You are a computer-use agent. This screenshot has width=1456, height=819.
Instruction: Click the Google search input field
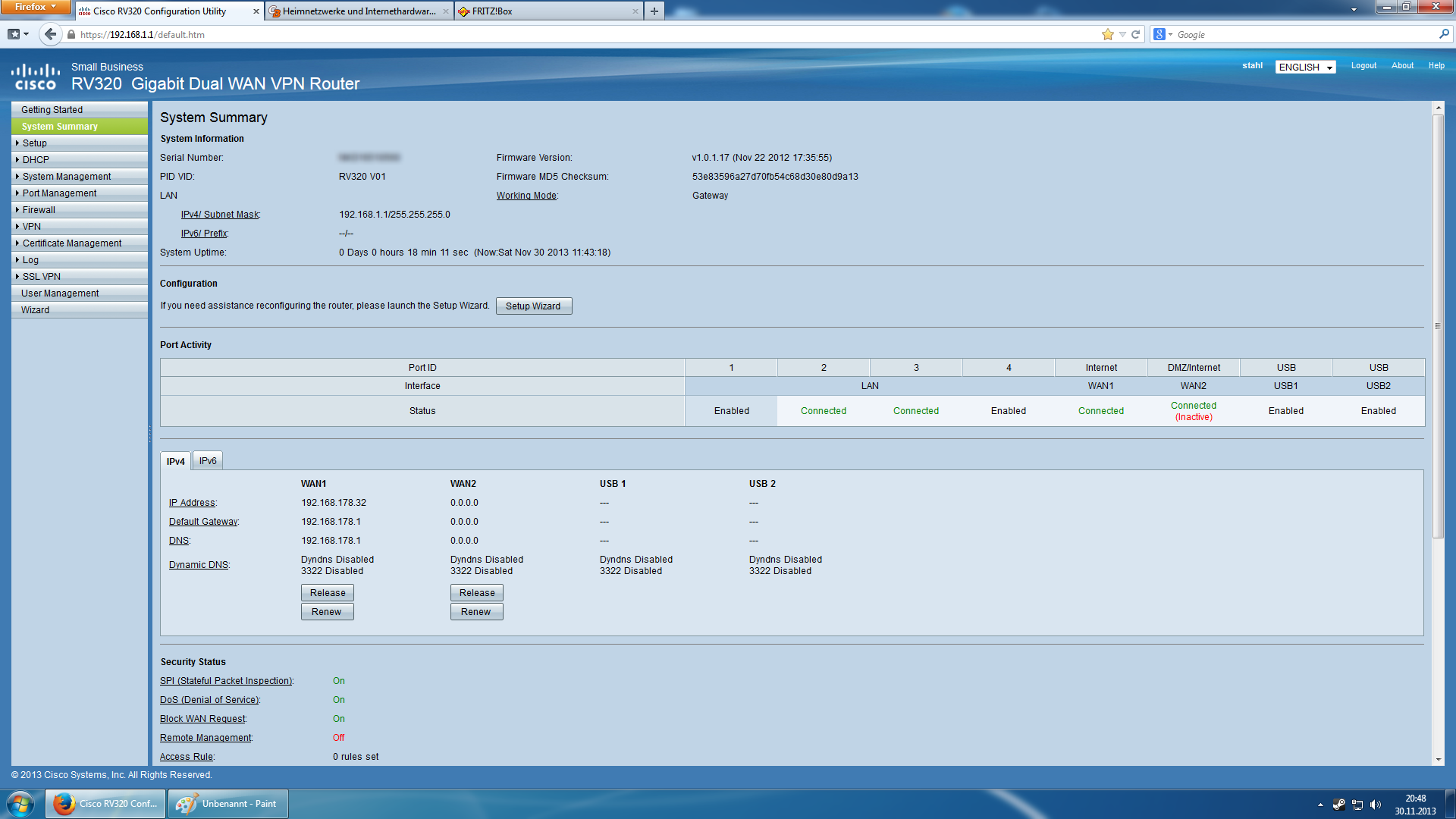click(1304, 35)
